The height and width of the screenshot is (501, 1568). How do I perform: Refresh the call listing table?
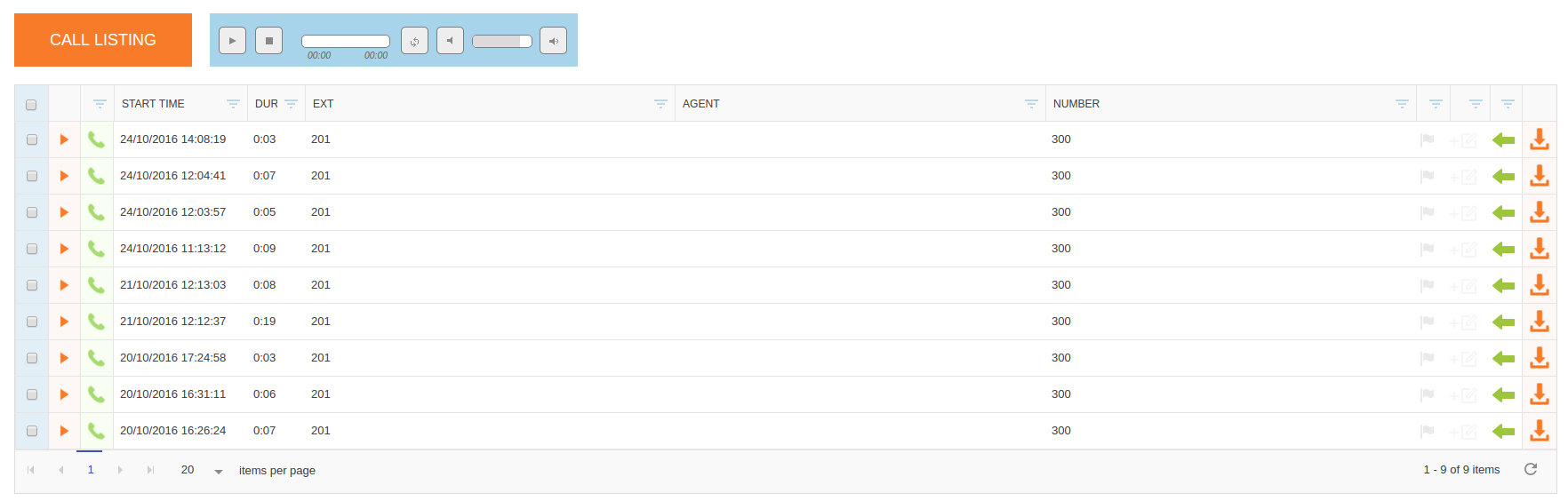click(1531, 469)
